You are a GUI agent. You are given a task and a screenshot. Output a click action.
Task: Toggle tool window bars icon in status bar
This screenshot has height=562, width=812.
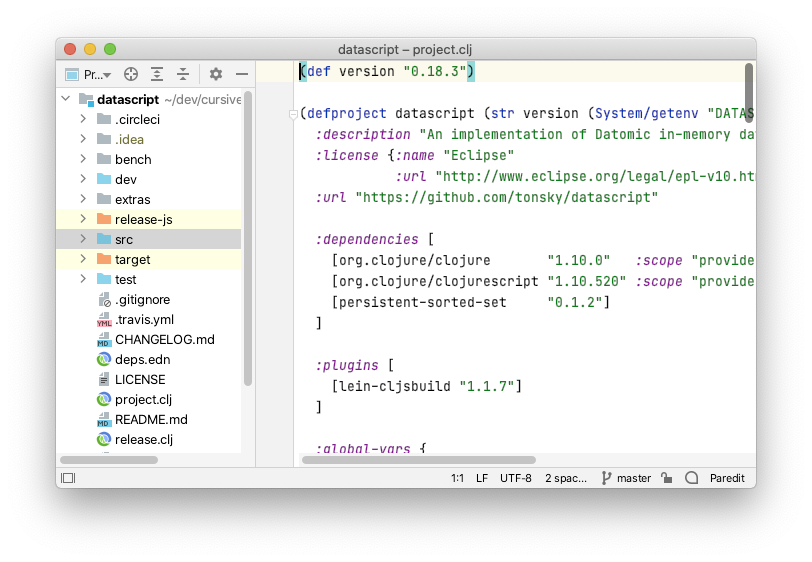68,478
